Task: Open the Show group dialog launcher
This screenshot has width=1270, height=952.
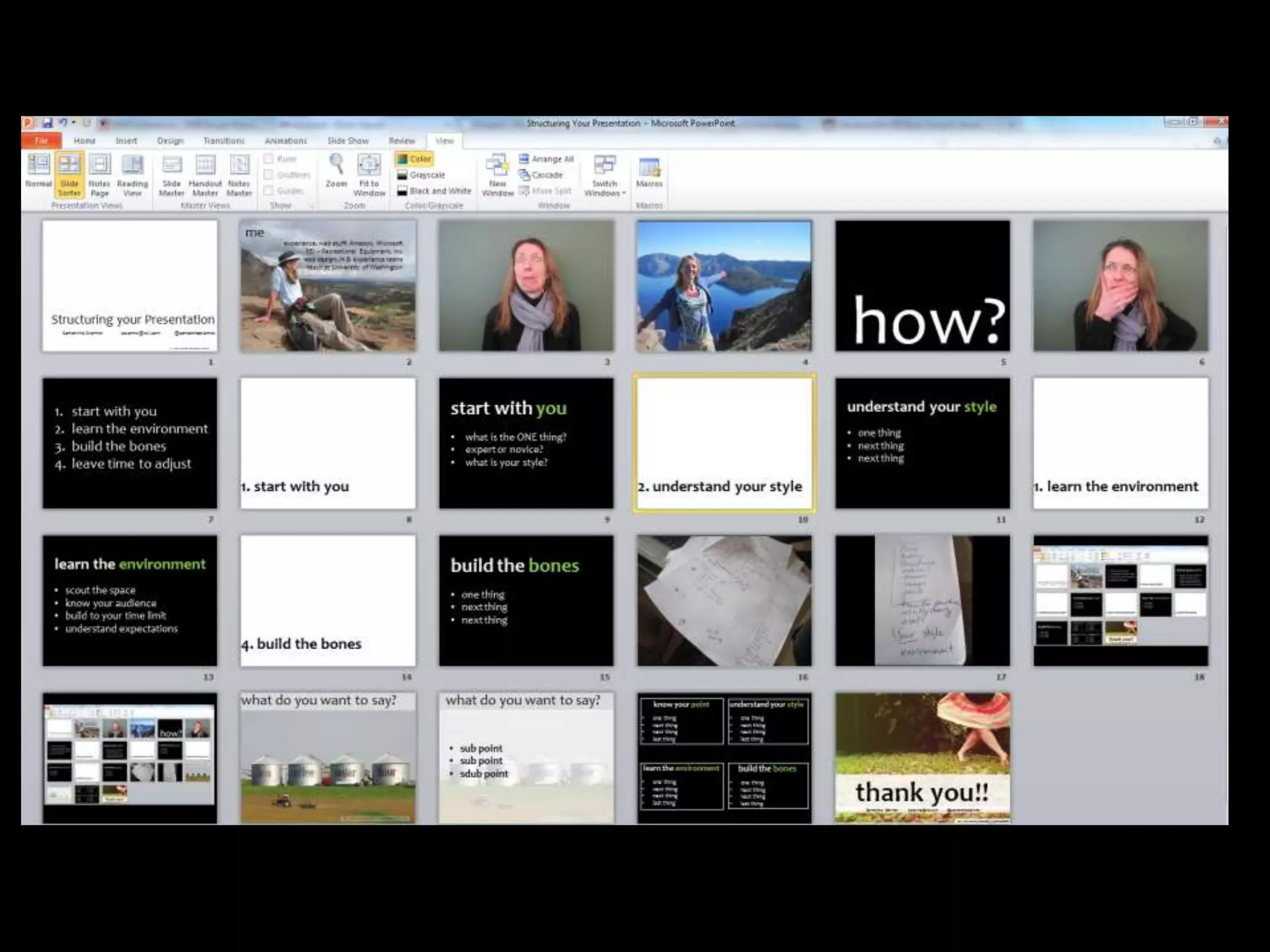Action: 312,205
